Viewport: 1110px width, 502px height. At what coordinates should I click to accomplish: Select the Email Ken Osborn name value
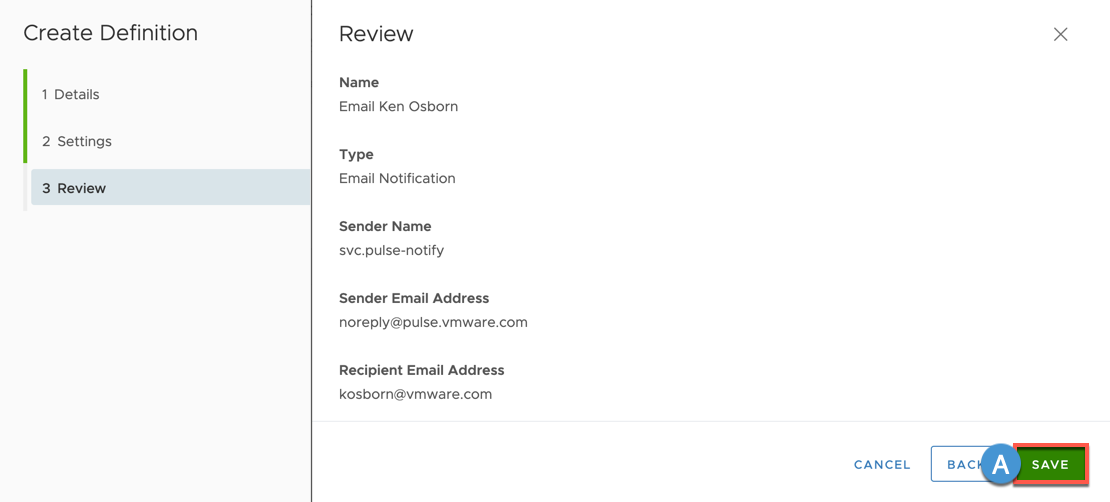399,107
